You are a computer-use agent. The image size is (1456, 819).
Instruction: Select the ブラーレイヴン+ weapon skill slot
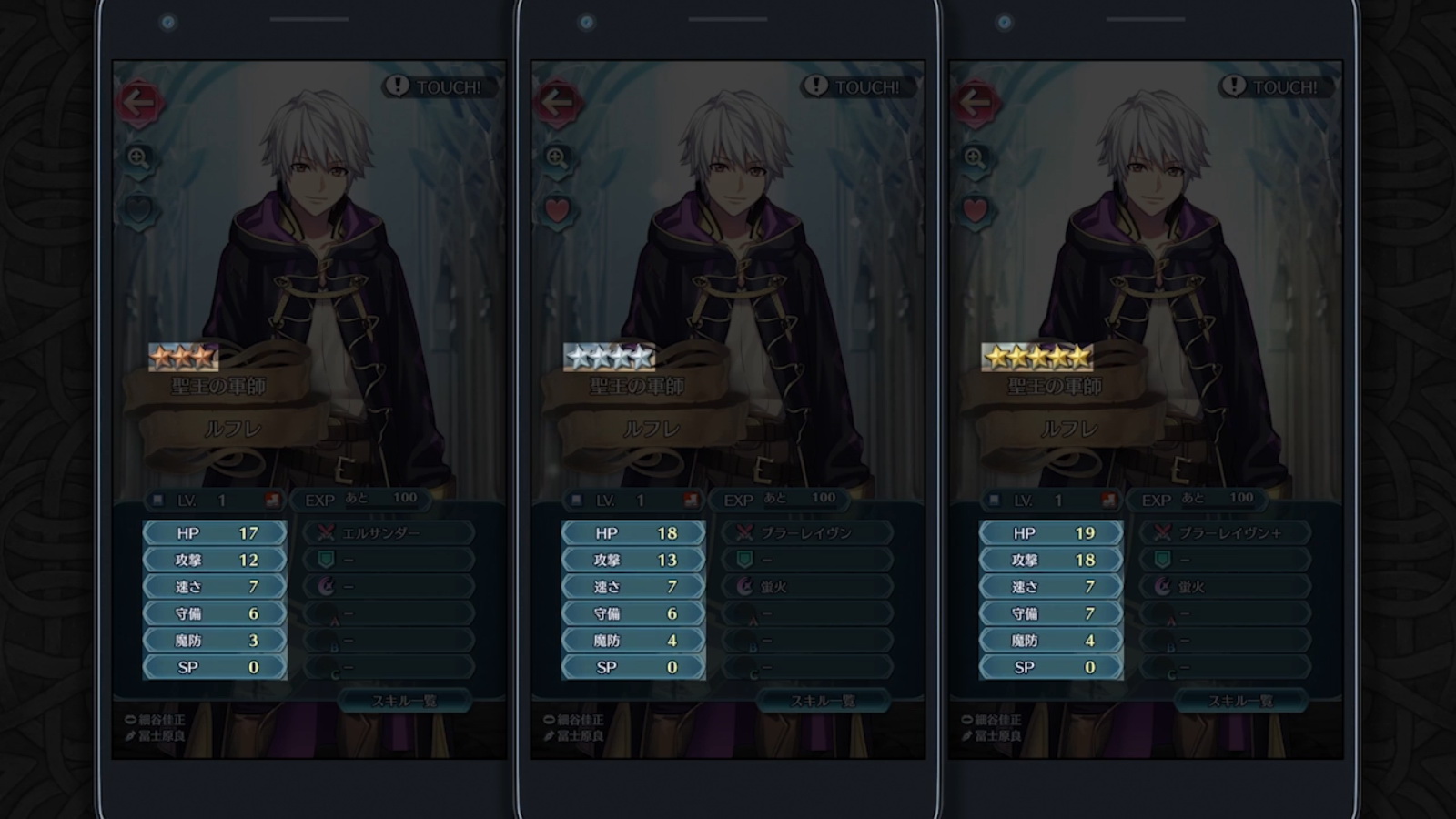click(1225, 532)
